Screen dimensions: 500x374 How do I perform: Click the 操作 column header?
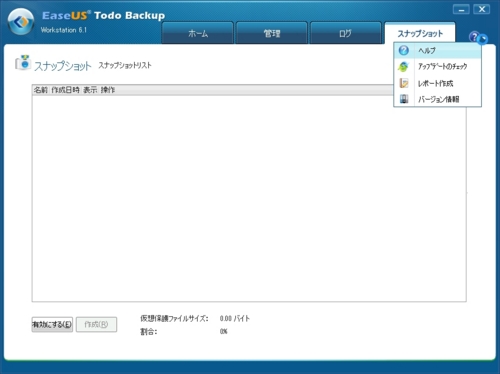(x=108, y=90)
